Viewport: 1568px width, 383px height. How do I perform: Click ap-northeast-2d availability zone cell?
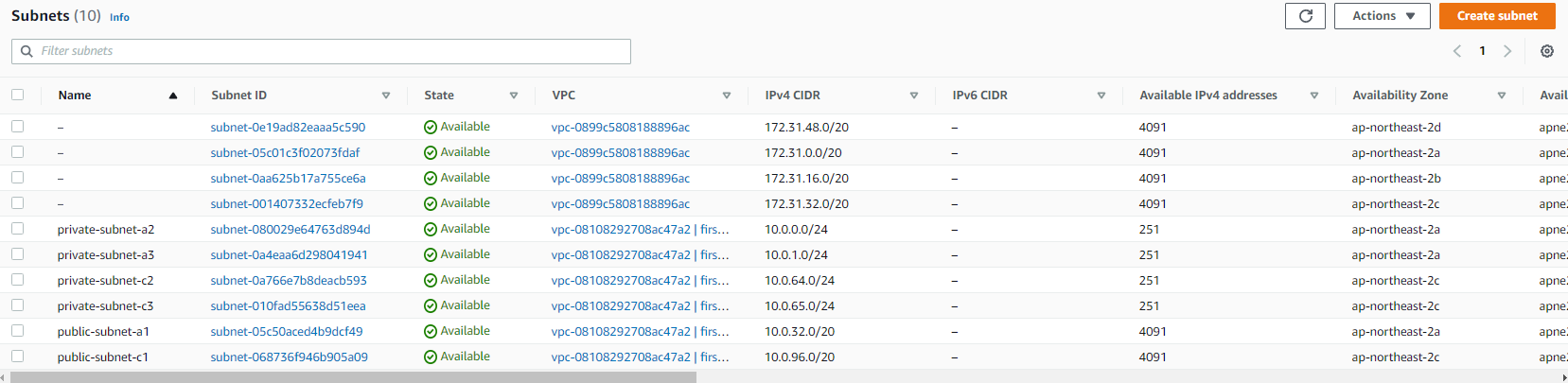[1396, 127]
